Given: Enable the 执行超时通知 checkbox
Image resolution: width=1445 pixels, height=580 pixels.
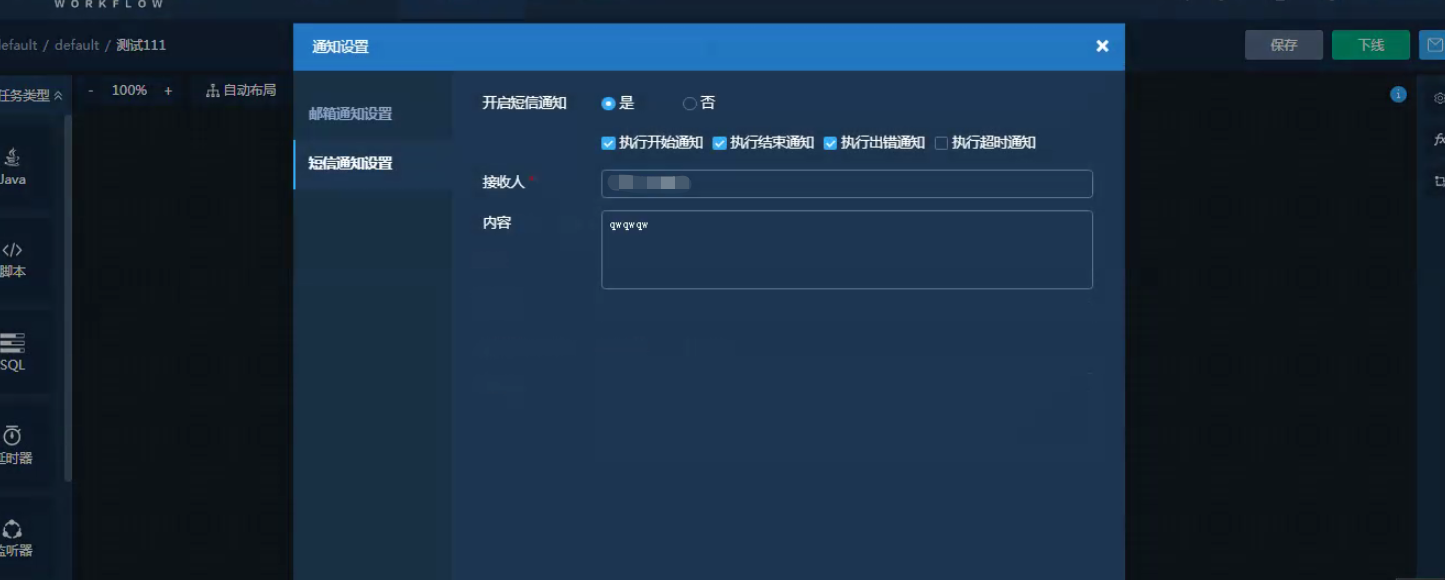Looking at the screenshot, I should [941, 143].
